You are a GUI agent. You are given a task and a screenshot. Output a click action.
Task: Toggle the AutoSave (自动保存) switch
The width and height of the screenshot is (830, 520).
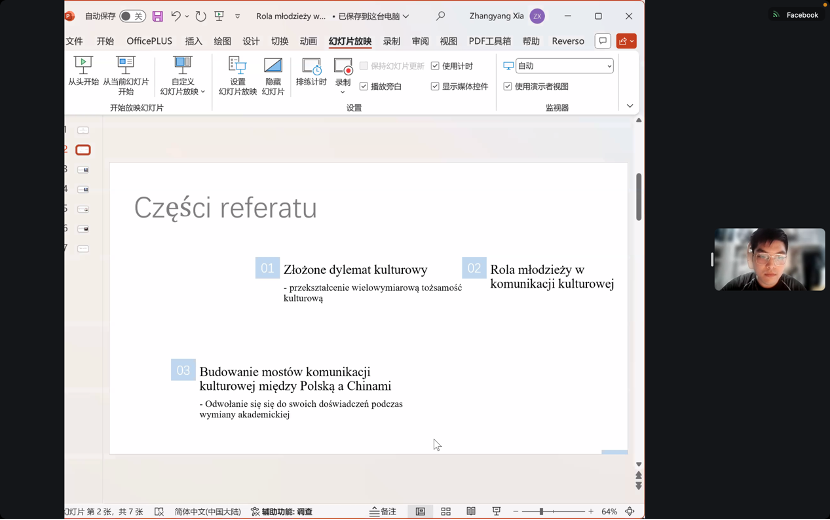[x=131, y=16]
